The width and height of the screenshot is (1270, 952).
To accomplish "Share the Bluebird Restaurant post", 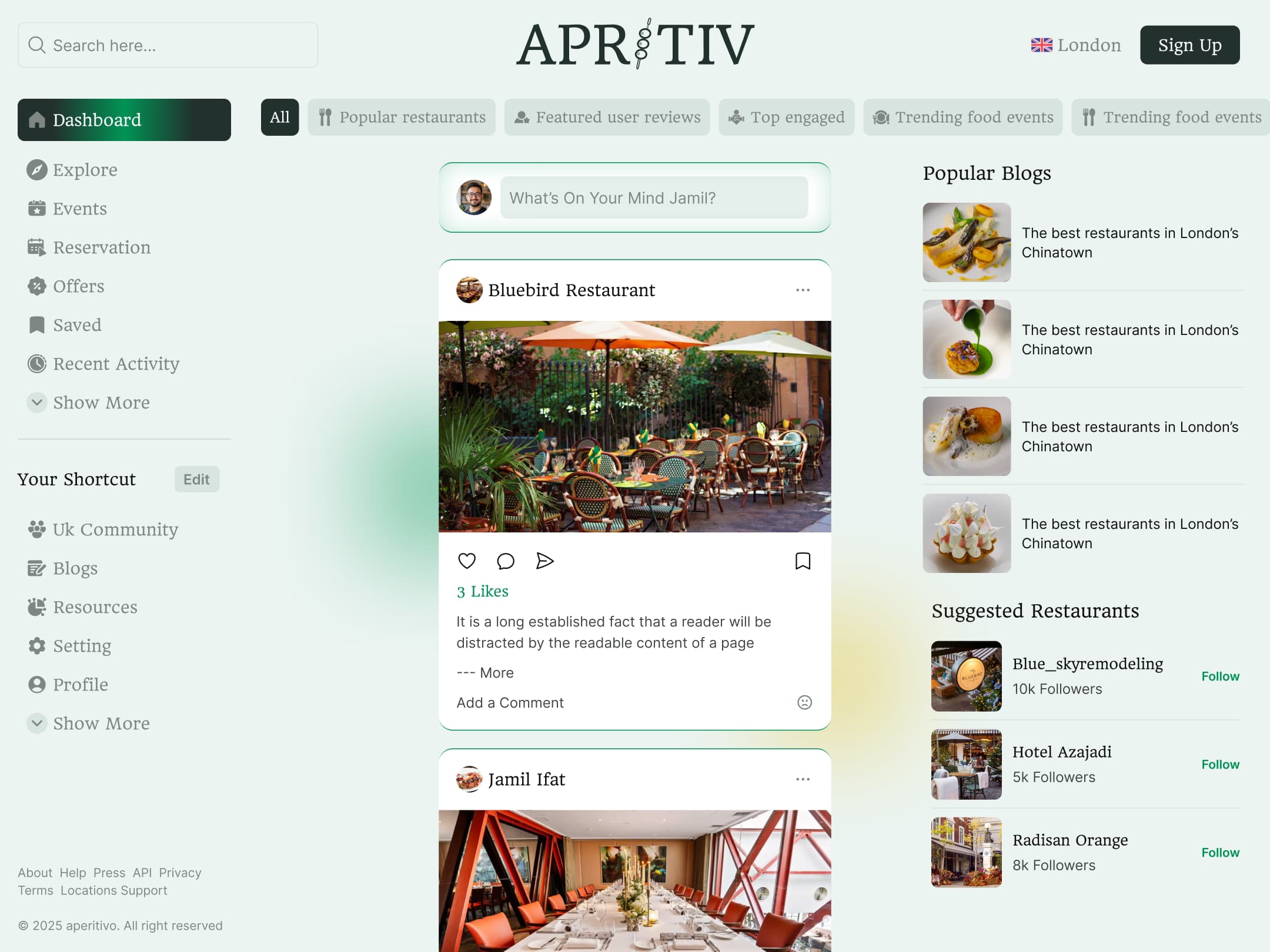I will (x=544, y=561).
